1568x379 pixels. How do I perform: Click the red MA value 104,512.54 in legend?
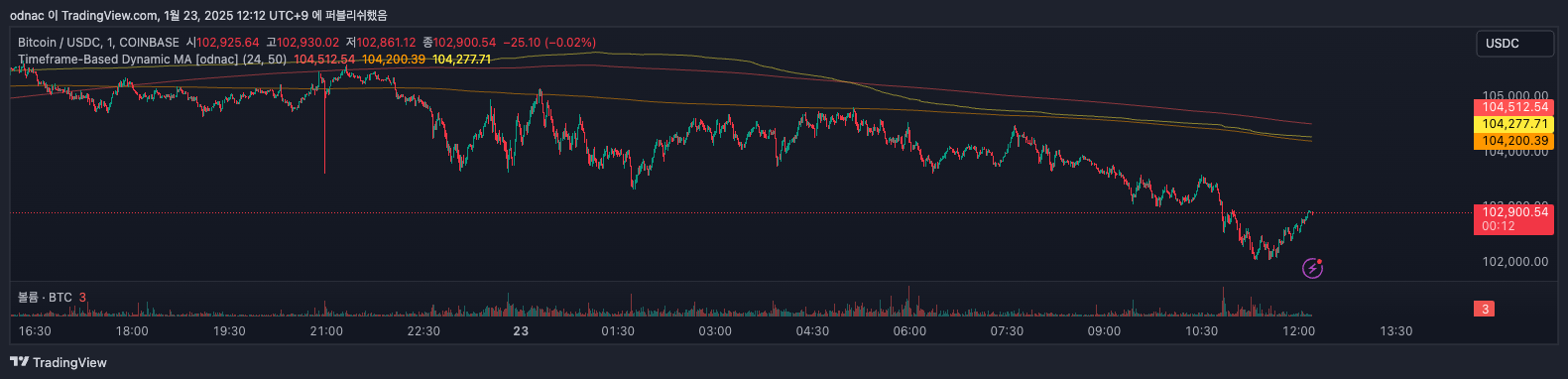pyautogui.click(x=324, y=60)
